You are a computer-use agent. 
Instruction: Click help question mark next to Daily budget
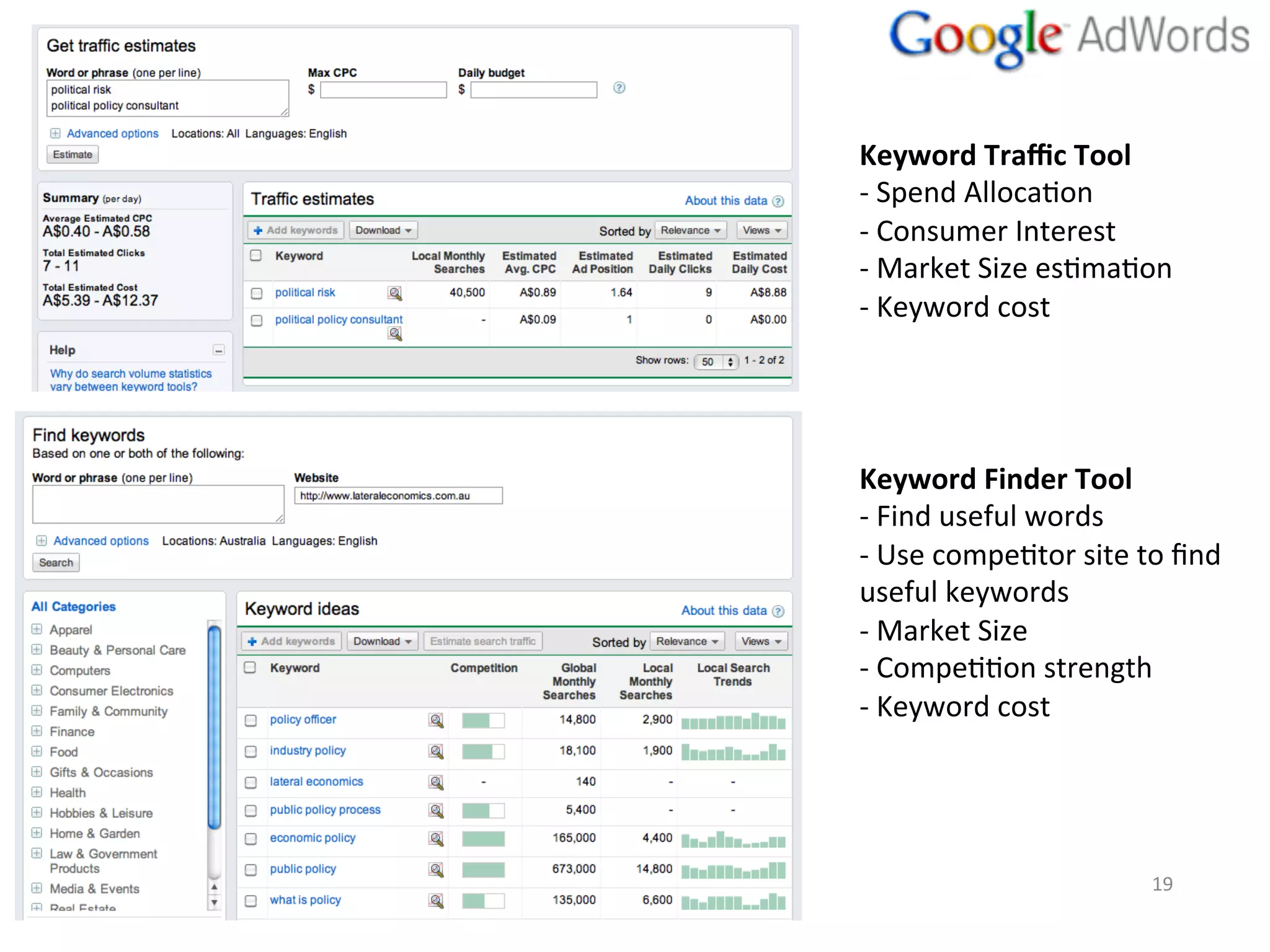click(x=619, y=87)
